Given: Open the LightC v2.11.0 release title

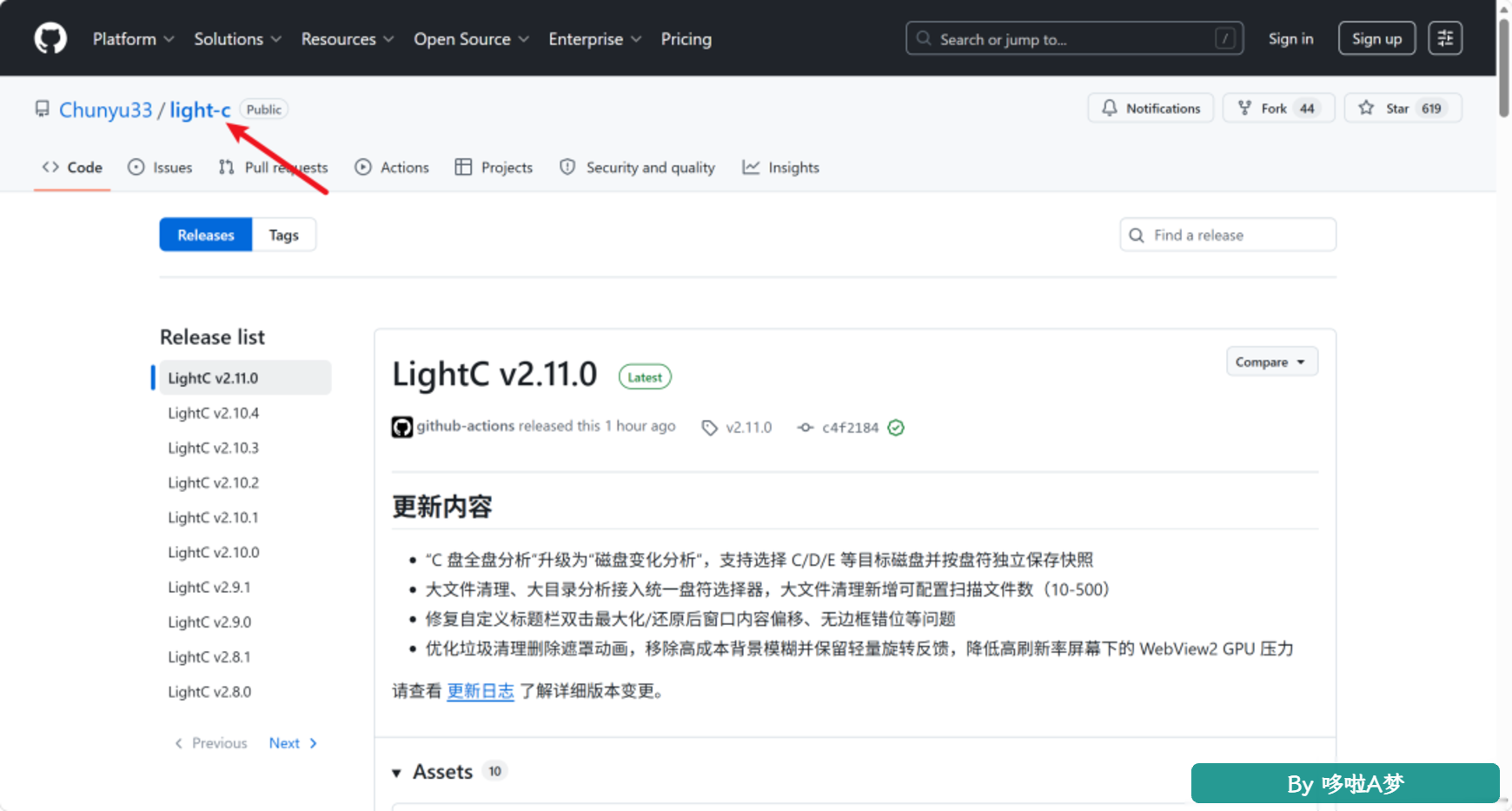Looking at the screenshot, I should click(494, 375).
